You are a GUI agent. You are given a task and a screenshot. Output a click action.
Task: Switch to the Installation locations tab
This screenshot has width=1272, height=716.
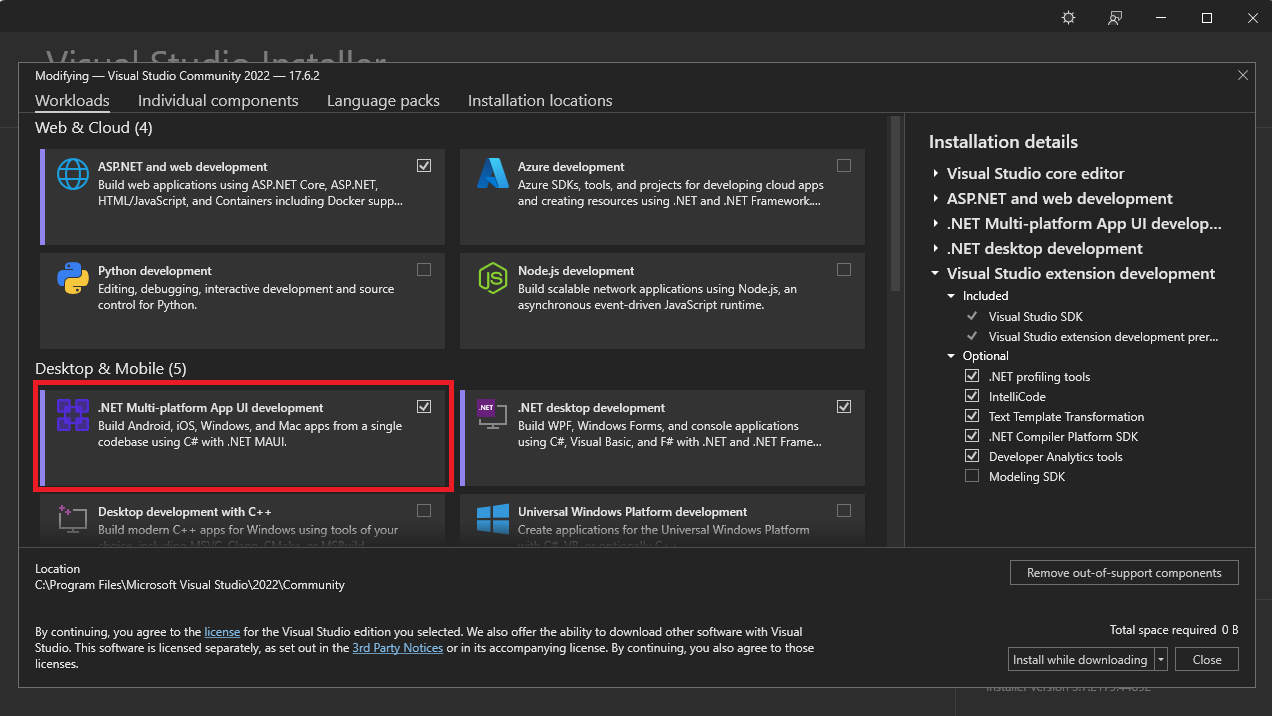click(x=540, y=101)
